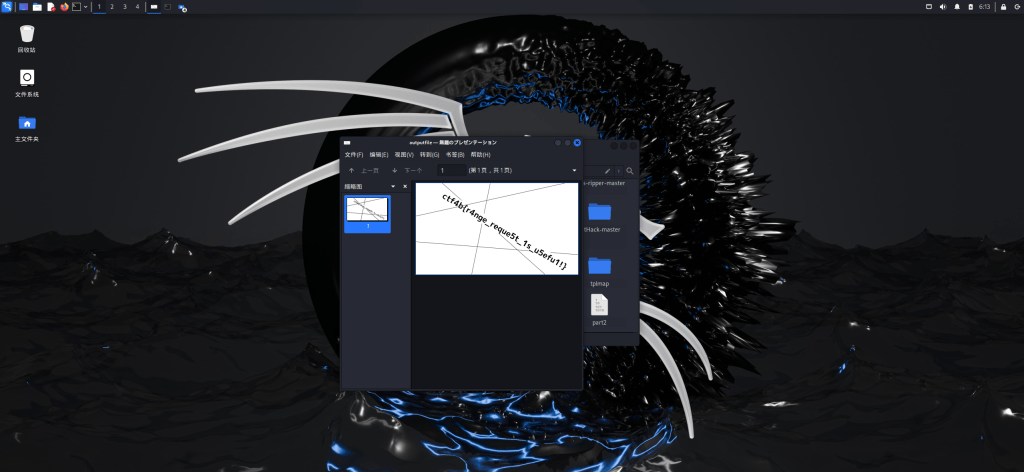Expand the terminal launcher dropdown arrow
This screenshot has height=472, width=1024.
[86, 7]
